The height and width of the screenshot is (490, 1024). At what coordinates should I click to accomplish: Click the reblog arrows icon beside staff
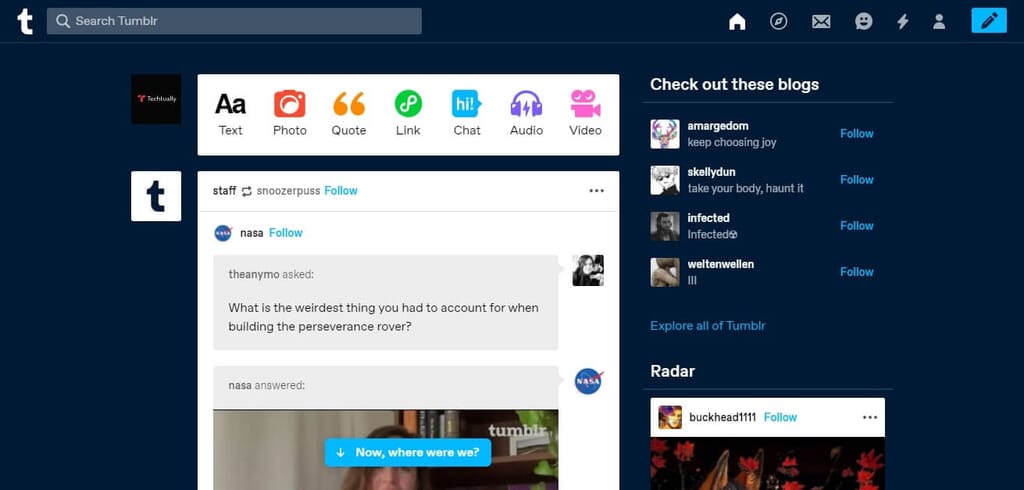246,191
